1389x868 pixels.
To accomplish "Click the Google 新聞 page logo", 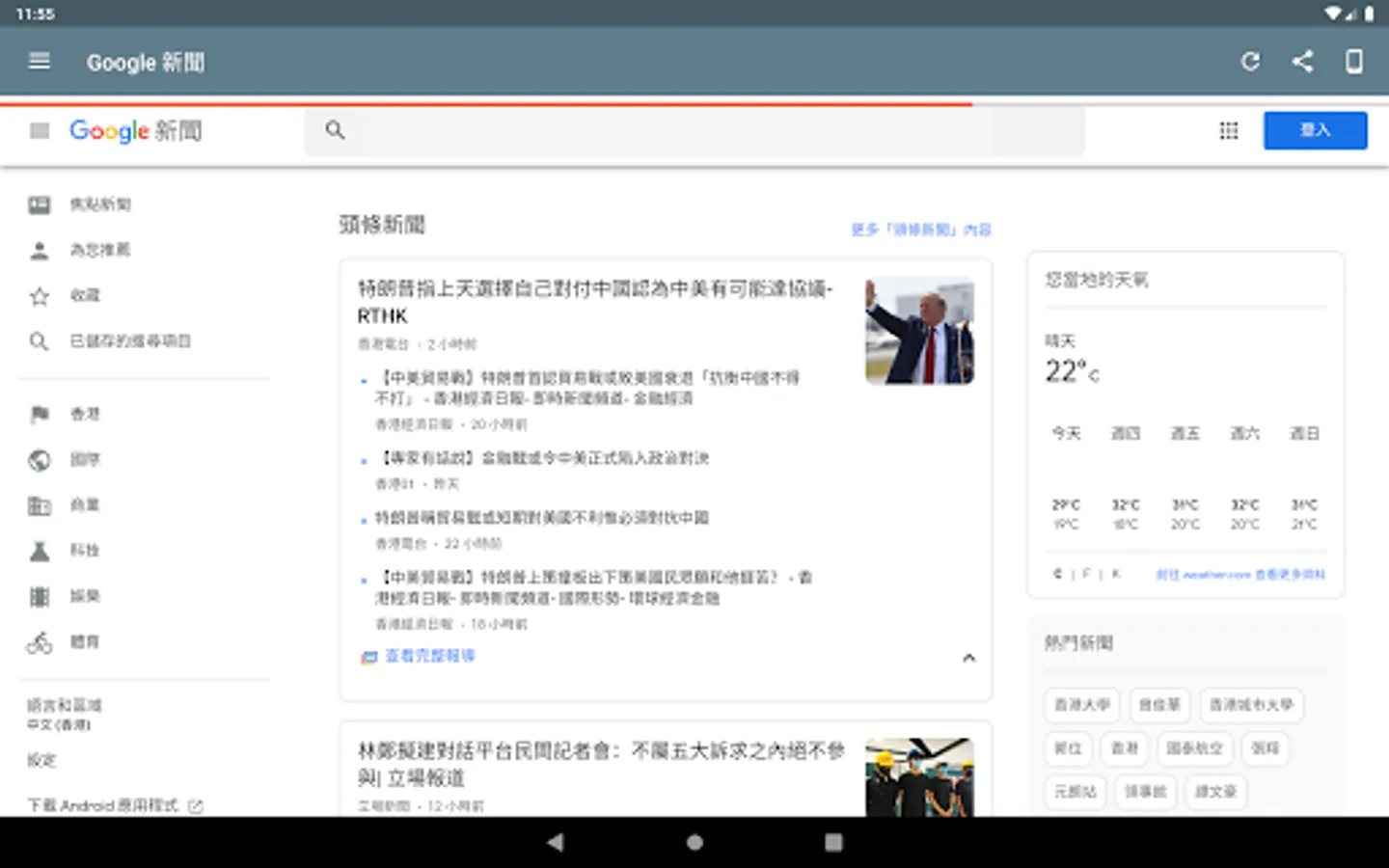I will pyautogui.click(x=136, y=130).
